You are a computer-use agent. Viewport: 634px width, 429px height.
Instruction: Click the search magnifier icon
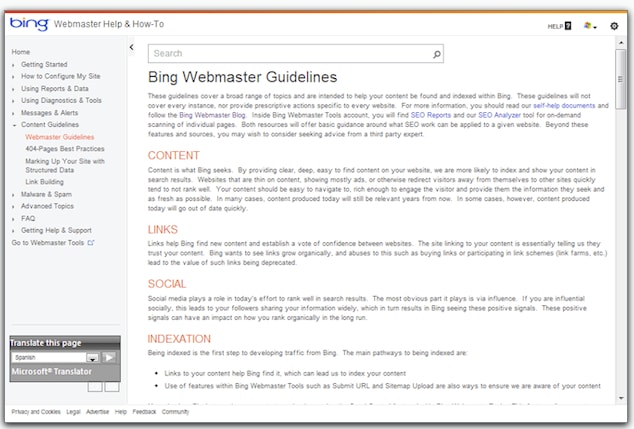click(437, 54)
